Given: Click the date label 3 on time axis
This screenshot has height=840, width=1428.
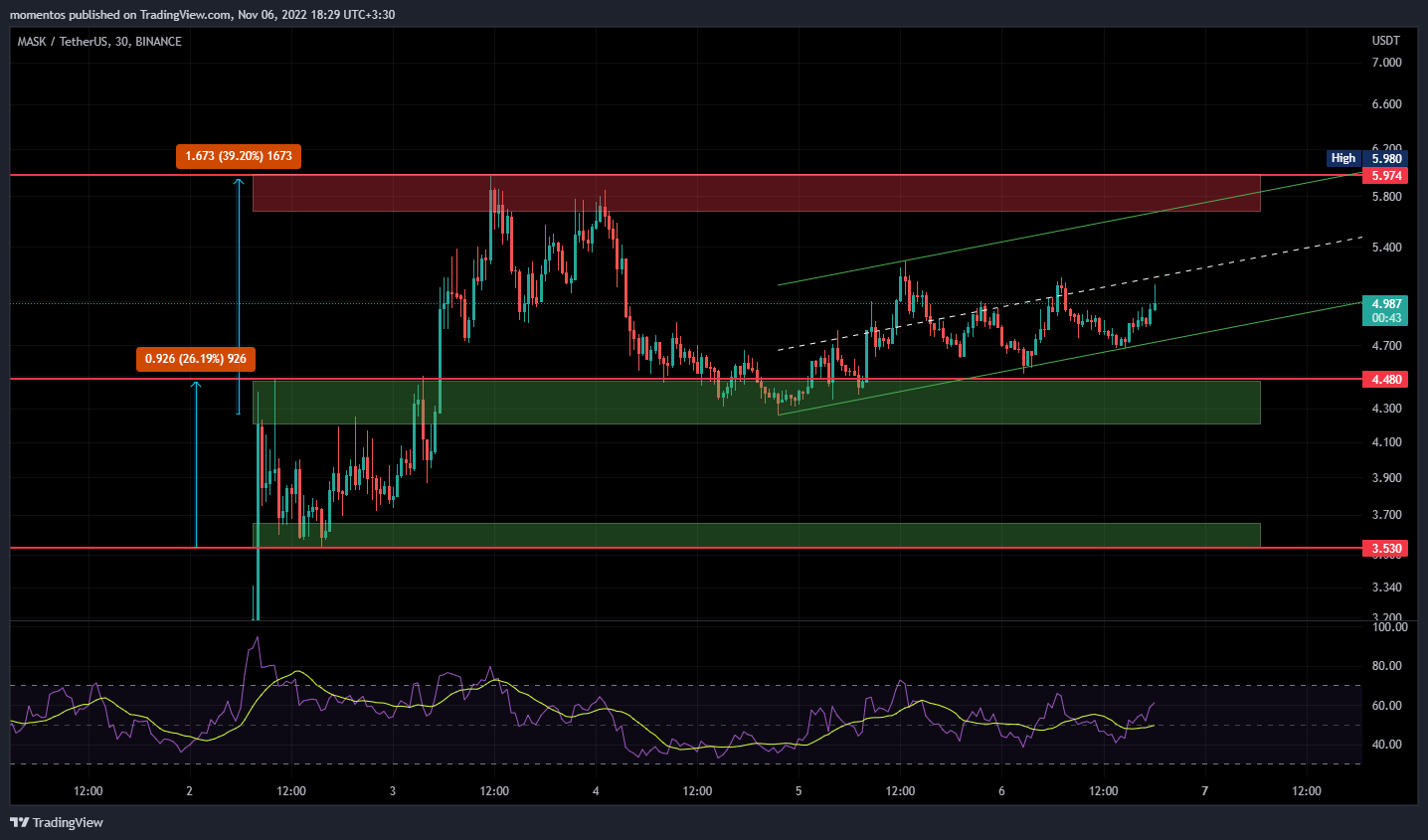Looking at the screenshot, I should [393, 791].
